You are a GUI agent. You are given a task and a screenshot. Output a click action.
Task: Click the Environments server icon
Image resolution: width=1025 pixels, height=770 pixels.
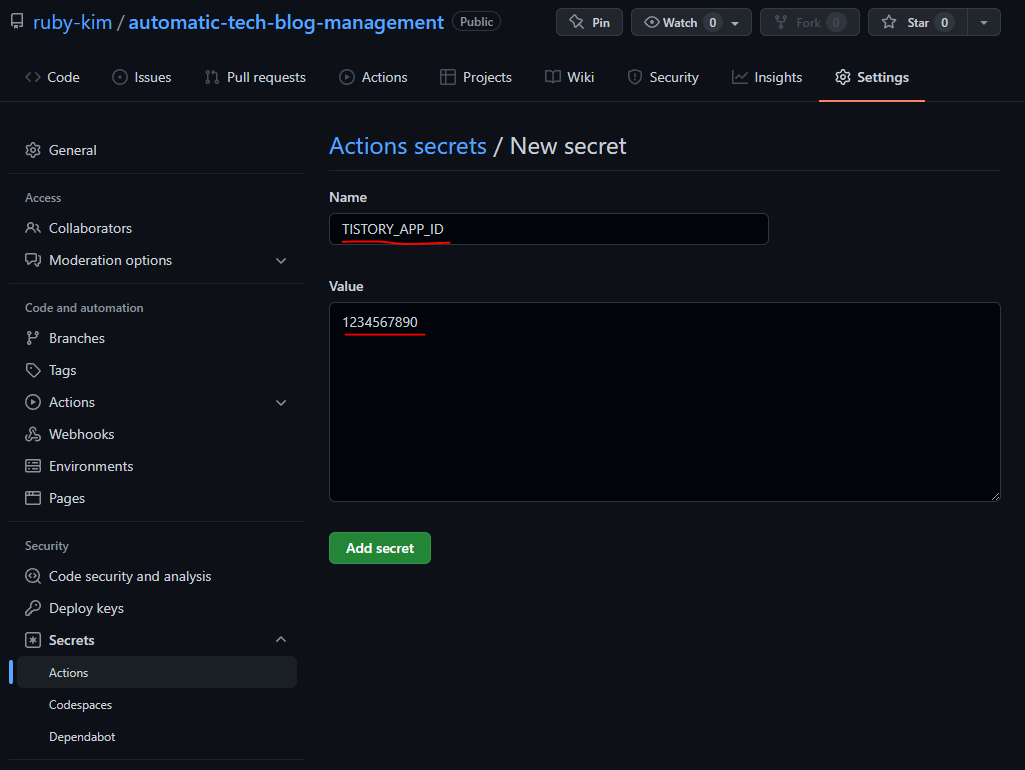33,466
